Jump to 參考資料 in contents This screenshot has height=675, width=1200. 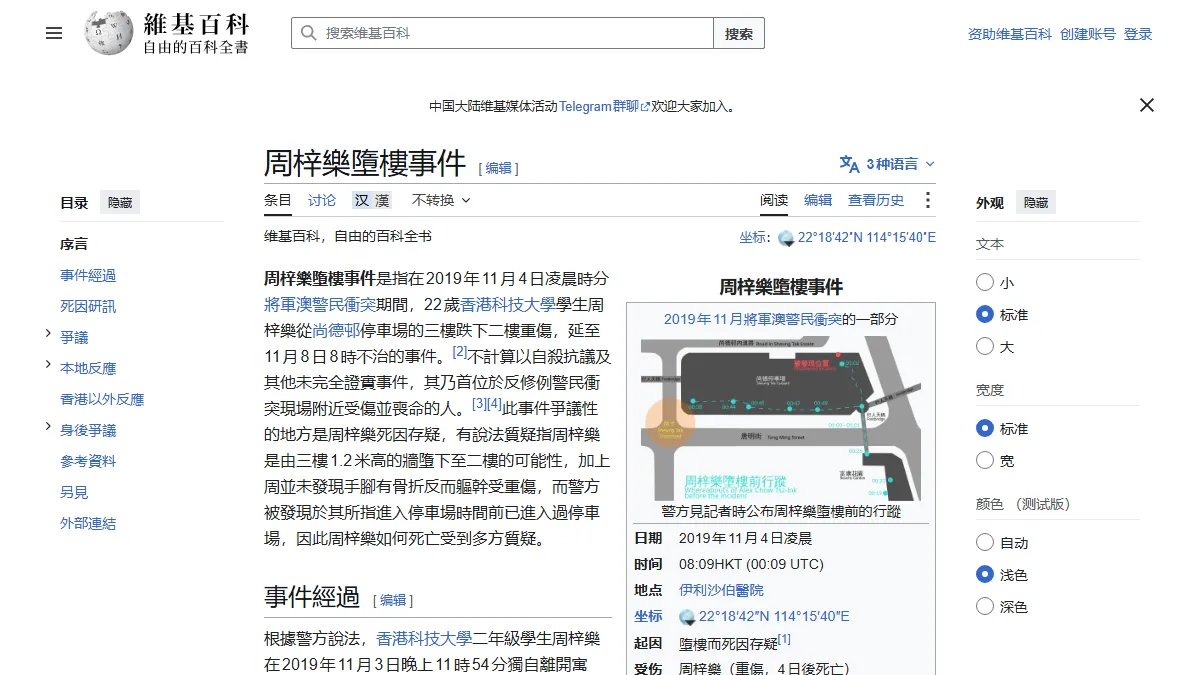click(88, 461)
